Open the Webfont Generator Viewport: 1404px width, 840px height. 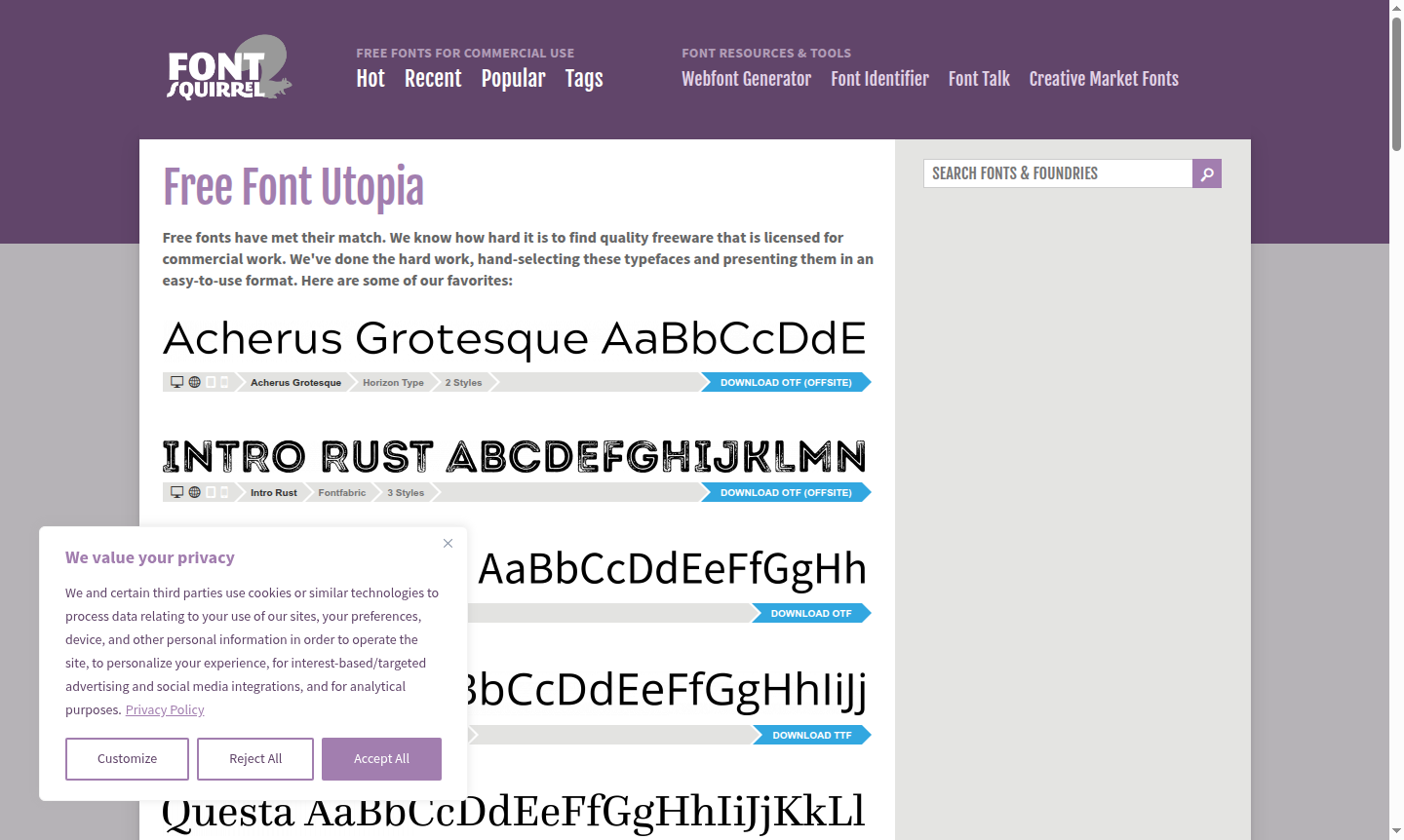(x=746, y=79)
